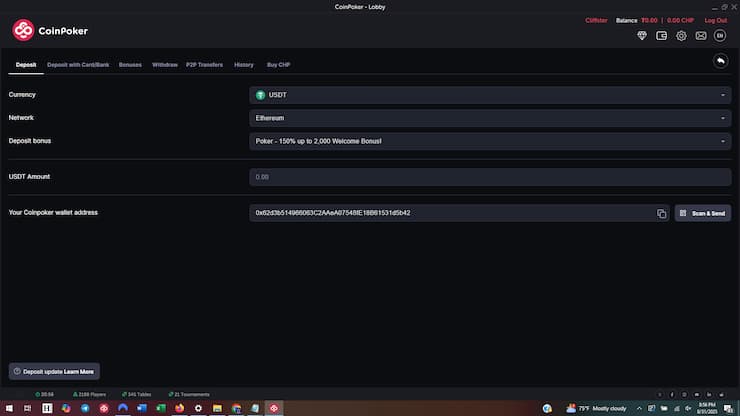Open the Windows Start menu
Screen dimensions: 740x416
[9, 408]
